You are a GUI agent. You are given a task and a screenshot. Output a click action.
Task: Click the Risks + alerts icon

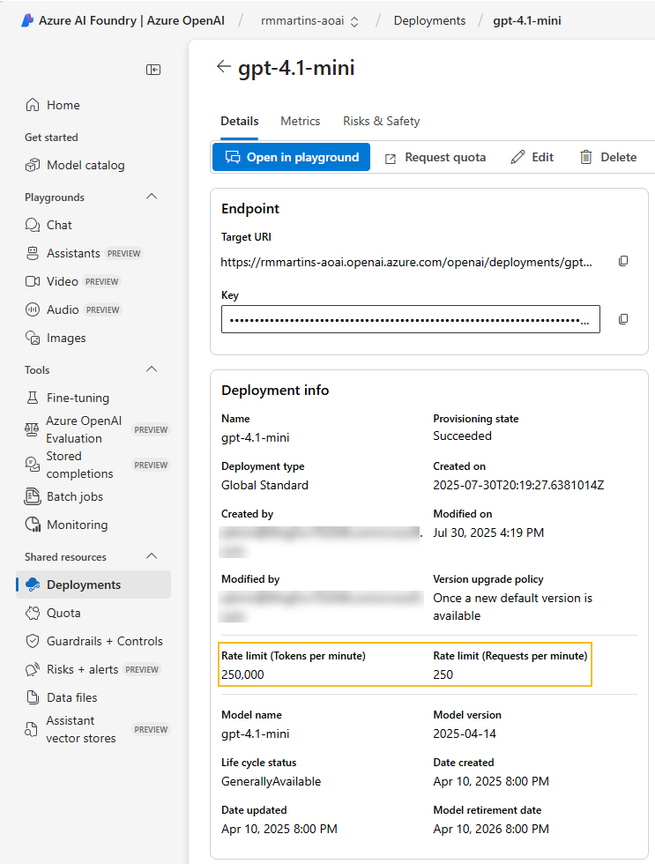tap(33, 669)
